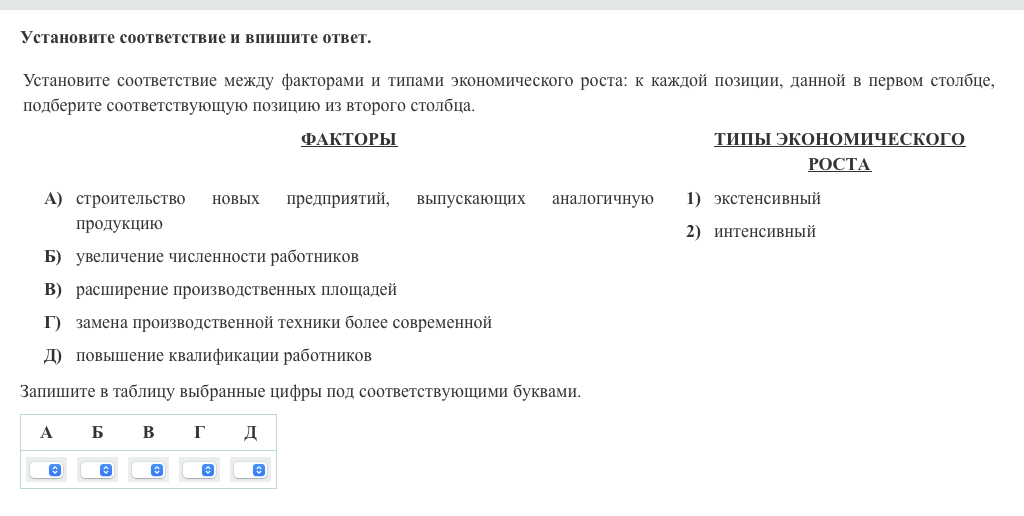The height and width of the screenshot is (516, 1024).
Task: Click the table header letter Д
Action: click(250, 432)
